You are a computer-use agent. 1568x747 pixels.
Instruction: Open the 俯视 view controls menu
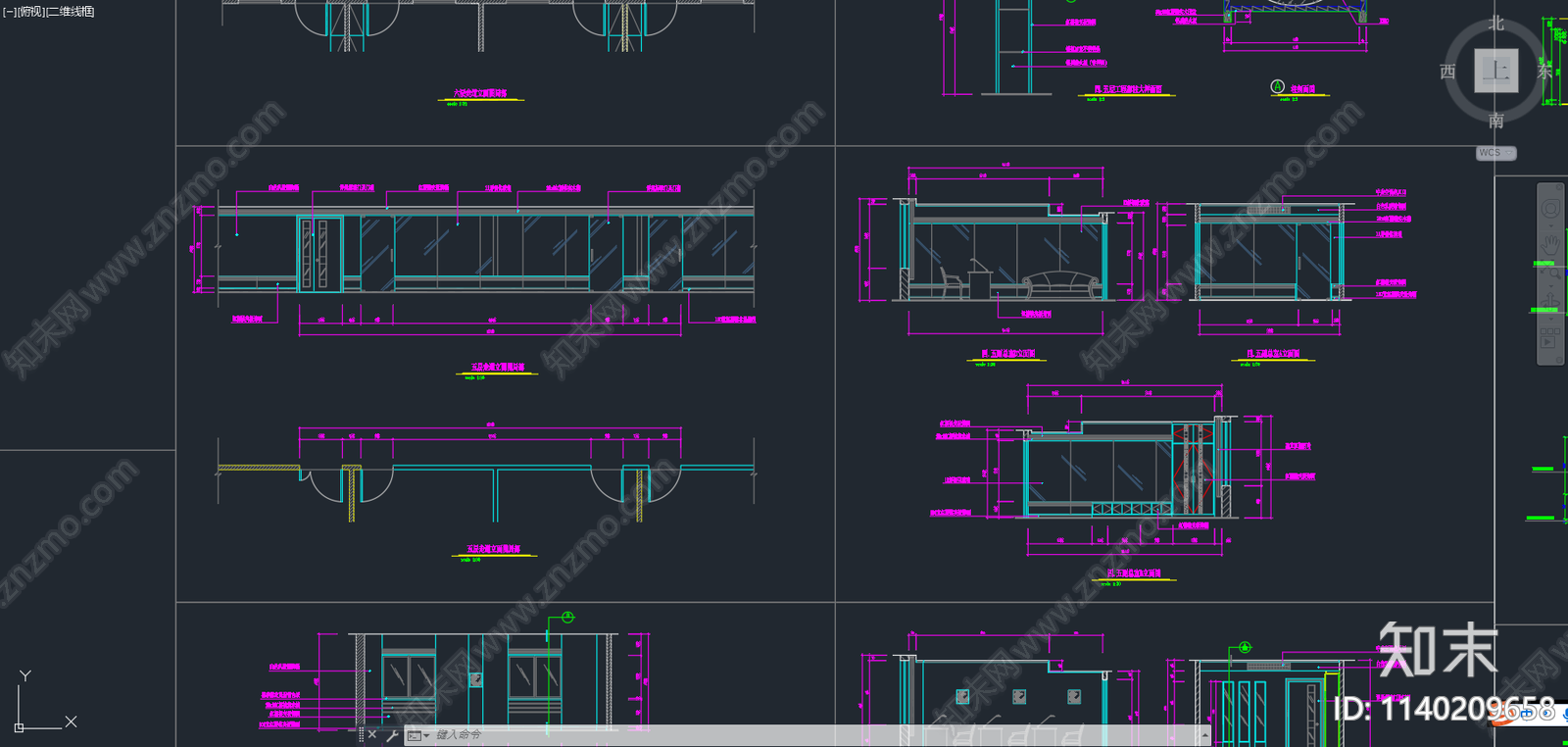pyautogui.click(x=30, y=12)
